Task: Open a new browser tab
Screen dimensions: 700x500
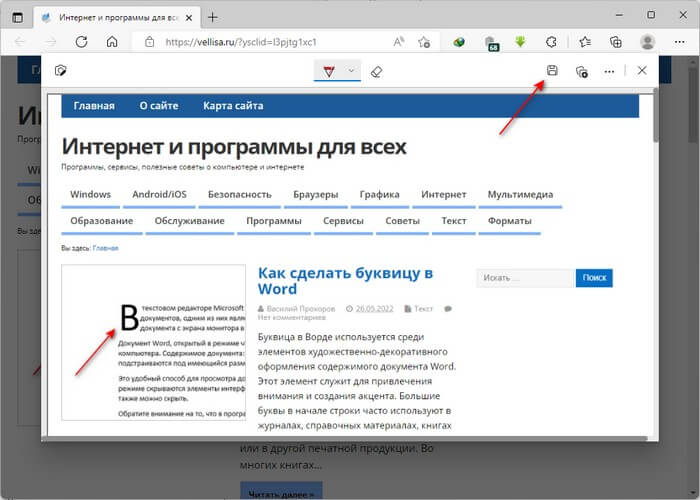Action: [212, 18]
